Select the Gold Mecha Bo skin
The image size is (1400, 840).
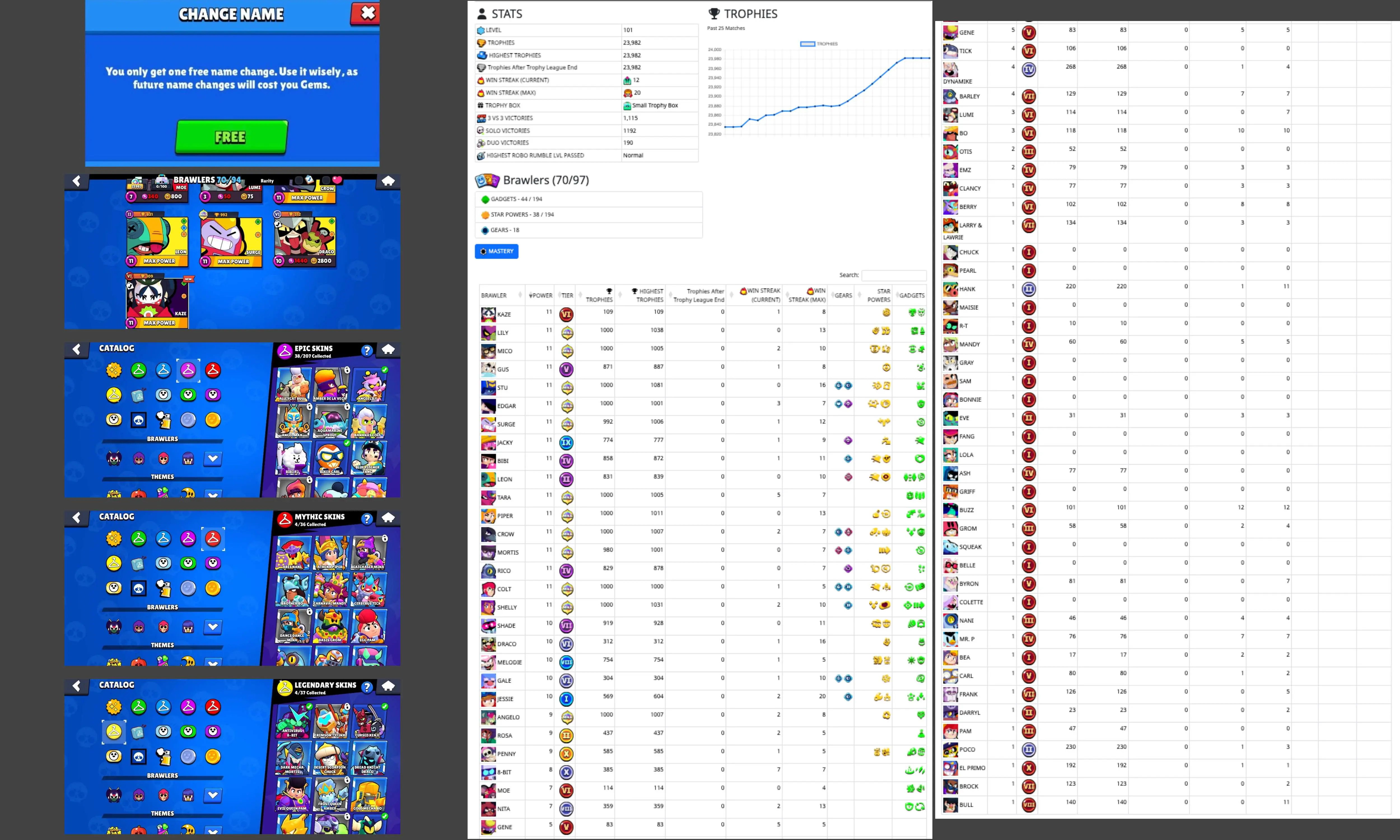(370, 794)
